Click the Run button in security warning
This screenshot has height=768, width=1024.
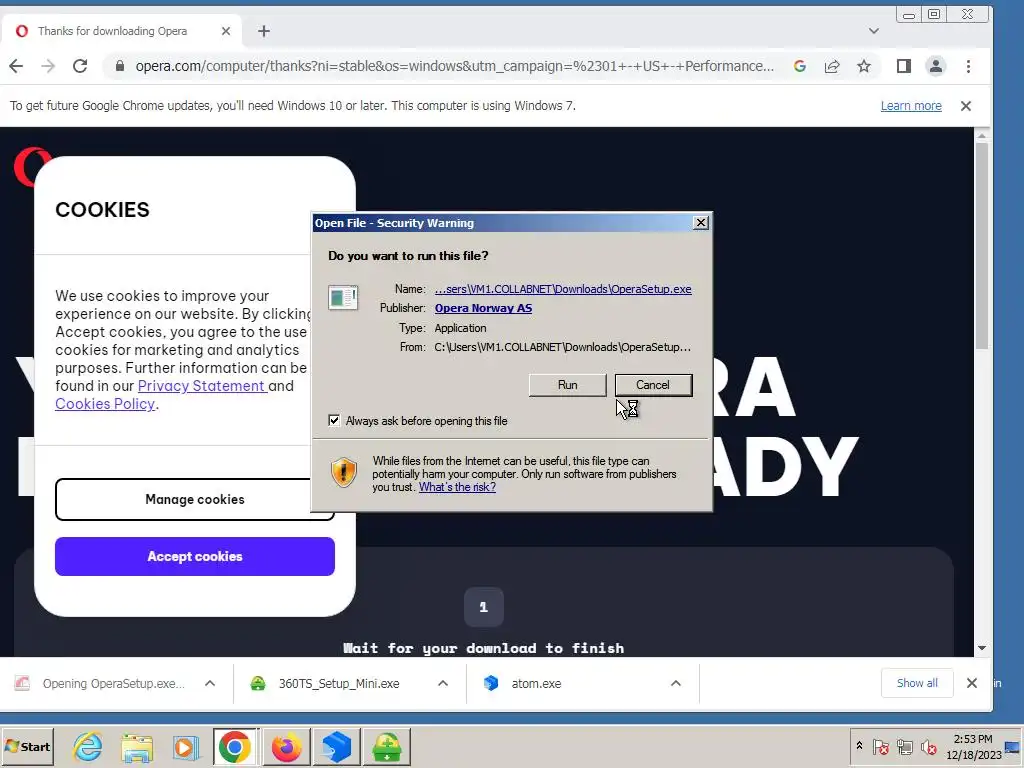click(567, 385)
